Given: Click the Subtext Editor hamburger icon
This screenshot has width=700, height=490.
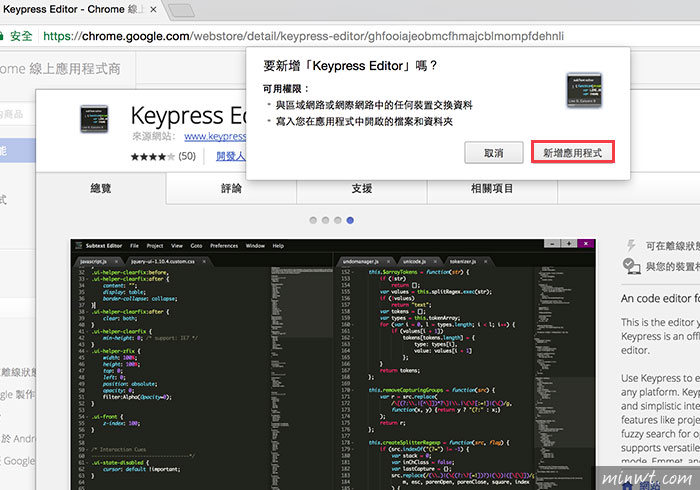Looking at the screenshot, I should [x=79, y=245].
